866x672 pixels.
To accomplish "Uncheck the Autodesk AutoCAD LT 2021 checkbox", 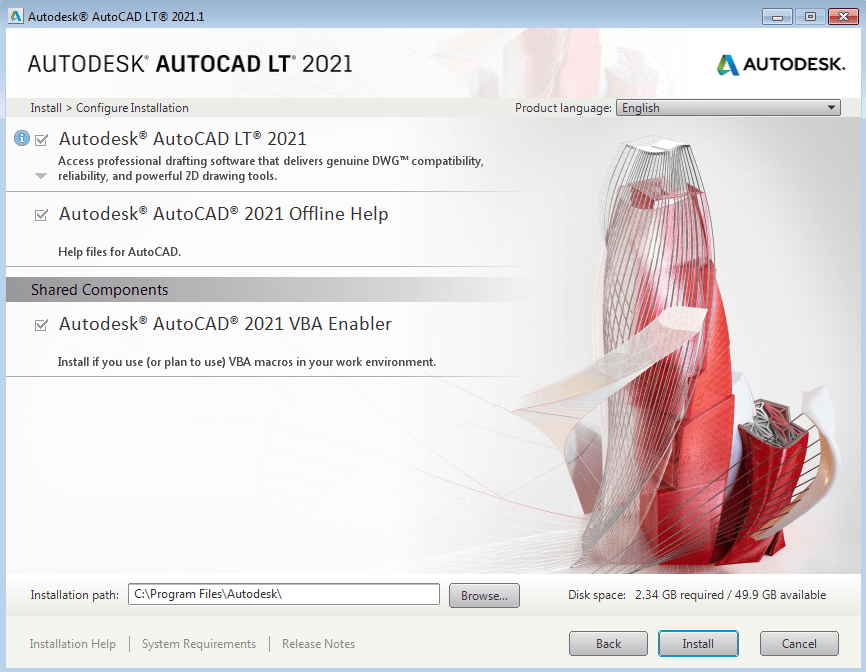I will (x=41, y=140).
